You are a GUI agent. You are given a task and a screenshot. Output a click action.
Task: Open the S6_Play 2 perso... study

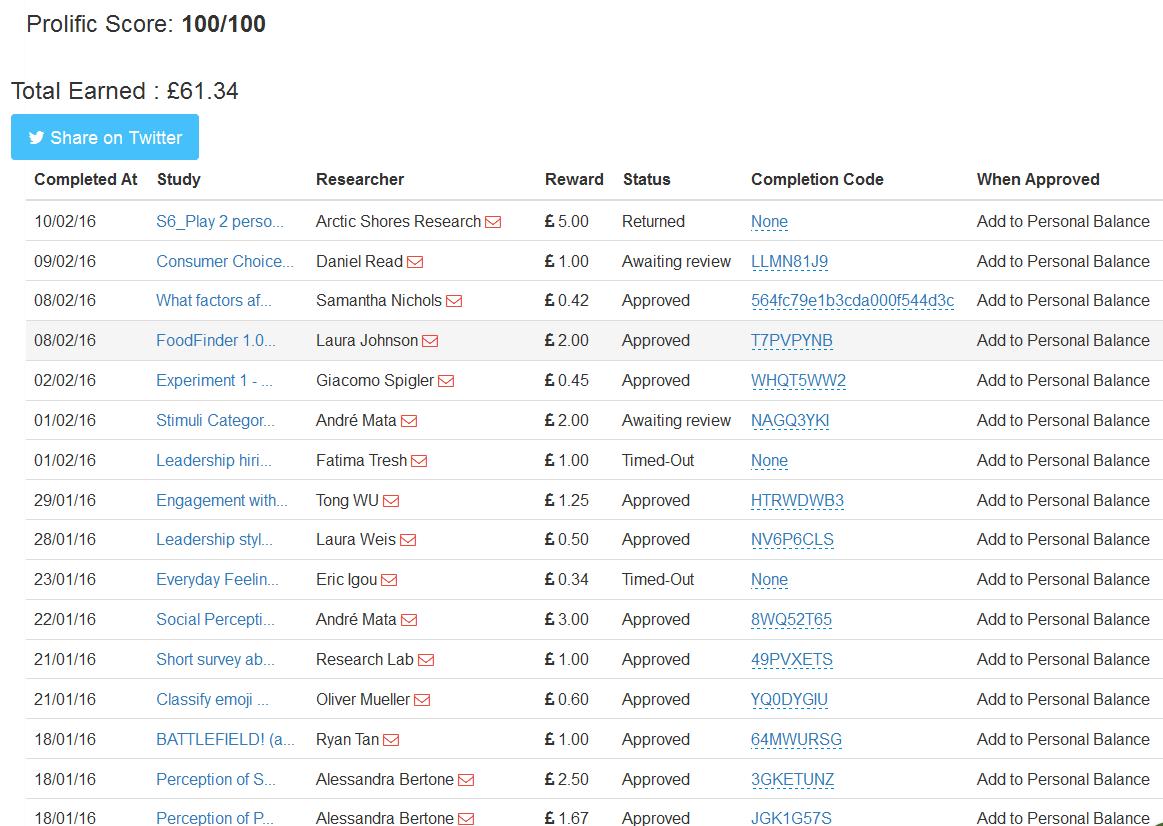220,222
